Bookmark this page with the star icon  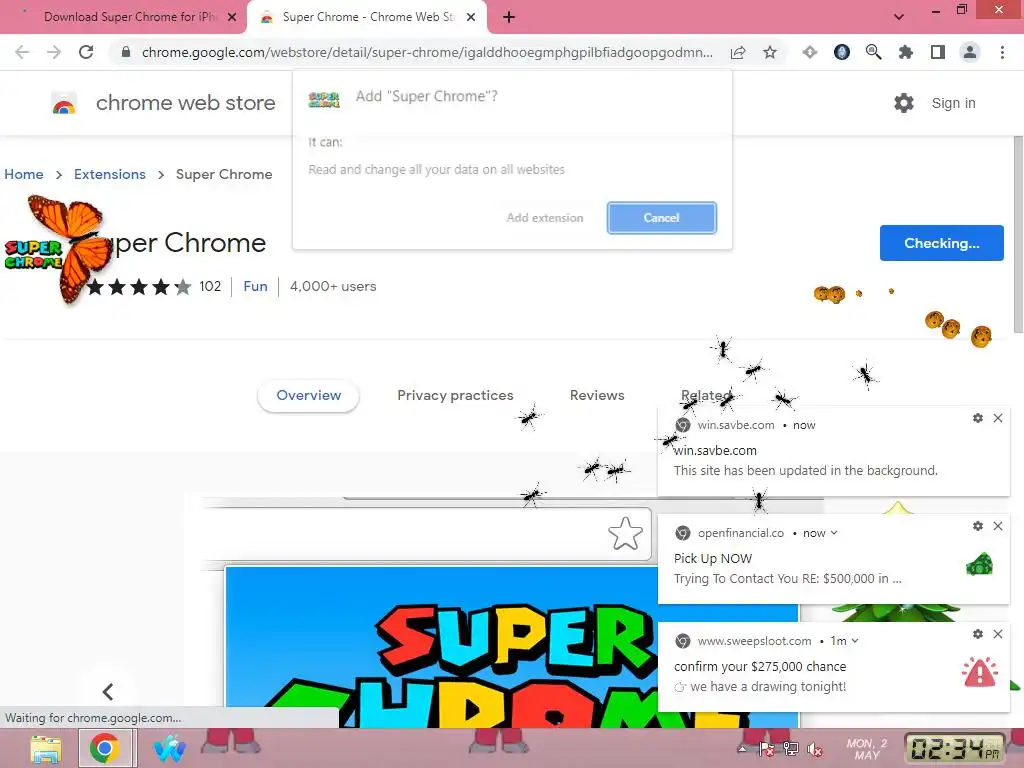pyautogui.click(x=770, y=52)
